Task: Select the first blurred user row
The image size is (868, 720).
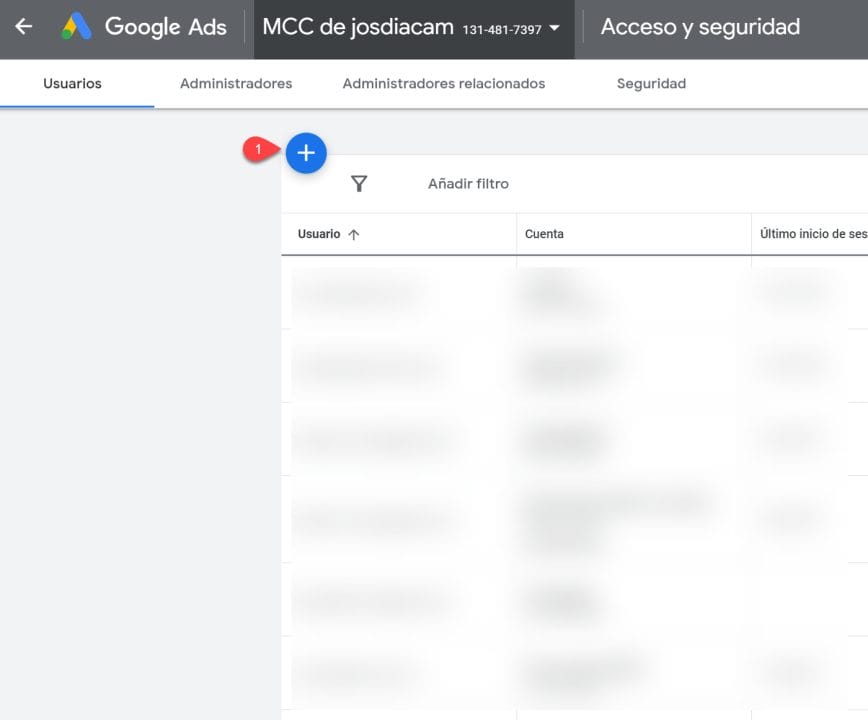Action: pos(398,293)
